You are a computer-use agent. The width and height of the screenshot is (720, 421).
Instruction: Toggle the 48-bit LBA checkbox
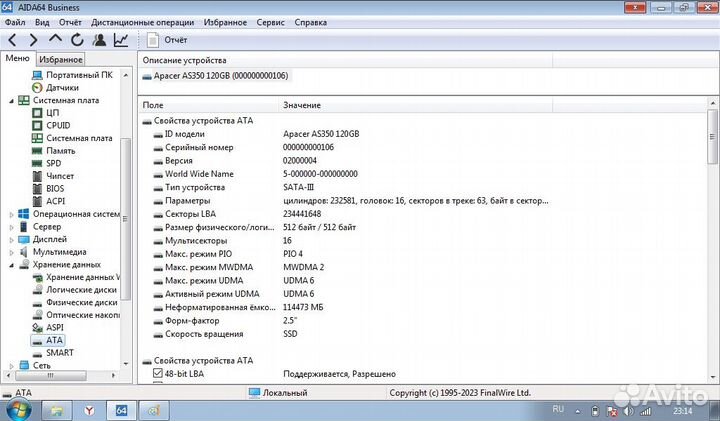(158, 373)
